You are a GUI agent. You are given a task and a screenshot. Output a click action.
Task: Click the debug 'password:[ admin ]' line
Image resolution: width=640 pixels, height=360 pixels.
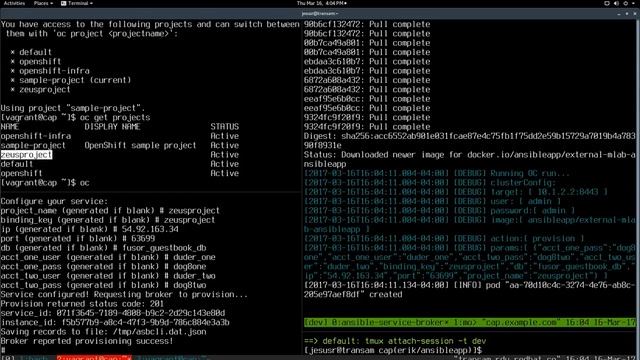[x=439, y=211]
